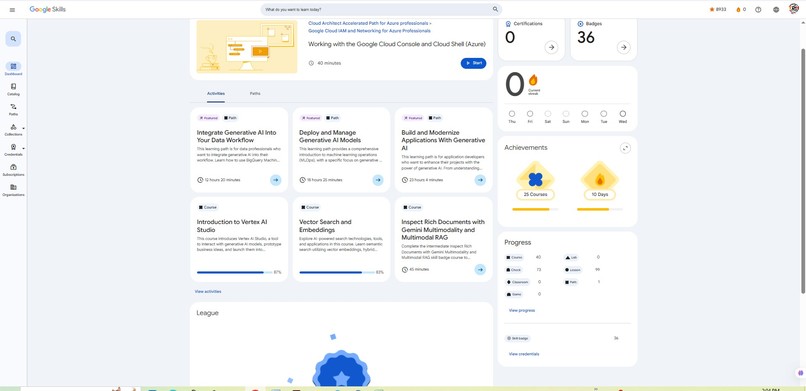Click the View activities link
Screen dimensions: 806x391
208,291
